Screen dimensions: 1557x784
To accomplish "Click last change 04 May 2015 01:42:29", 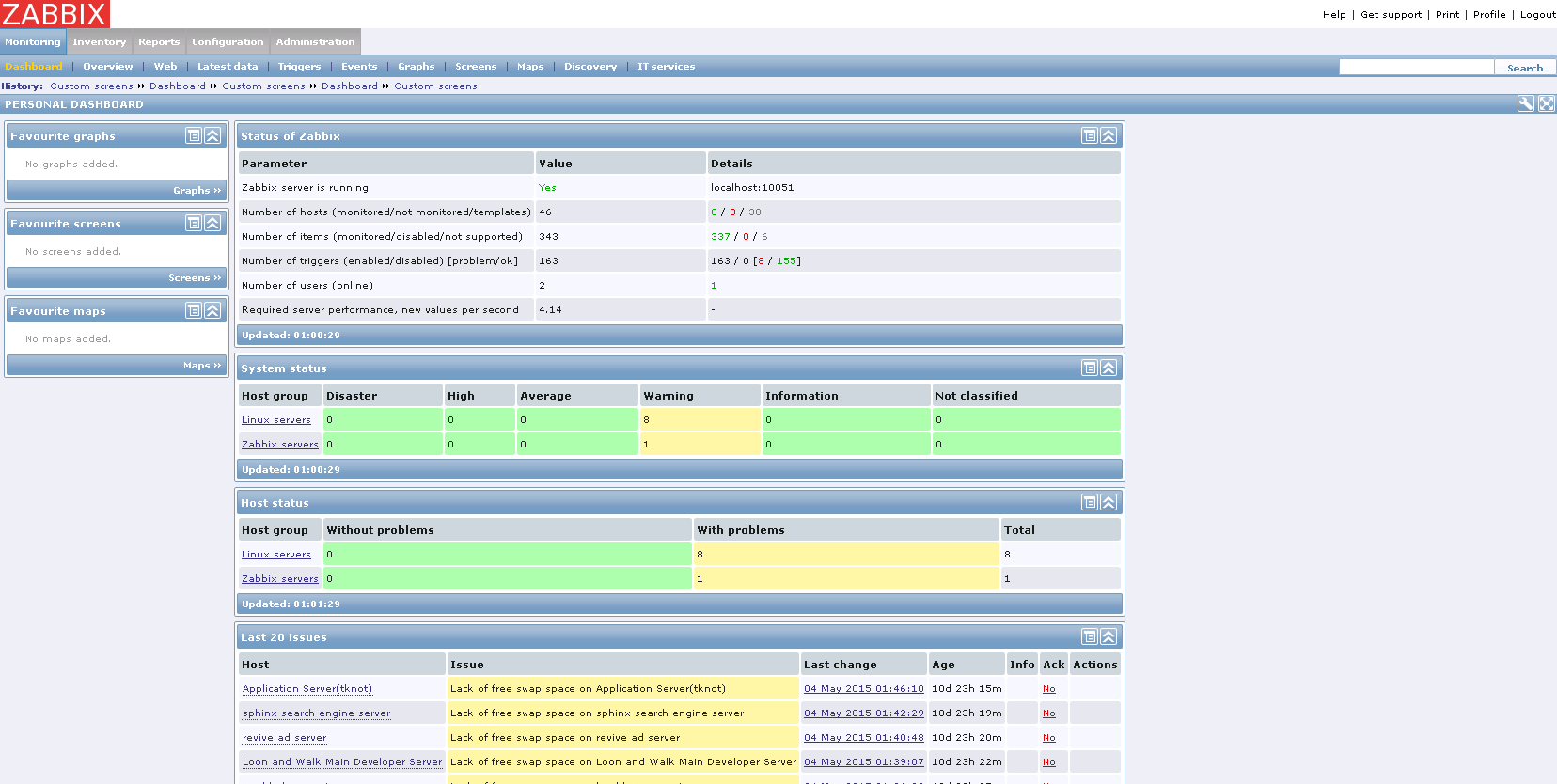I will pos(864,713).
